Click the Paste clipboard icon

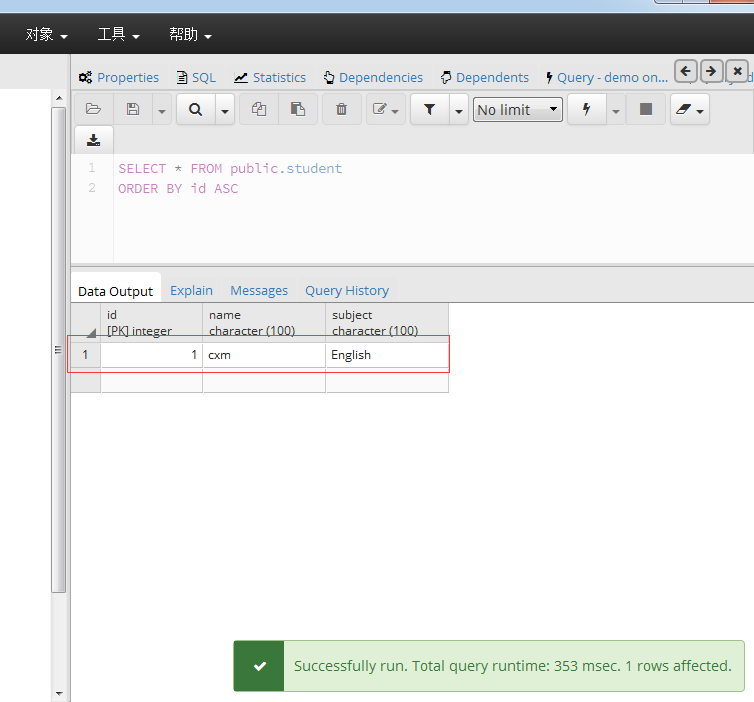pos(298,110)
